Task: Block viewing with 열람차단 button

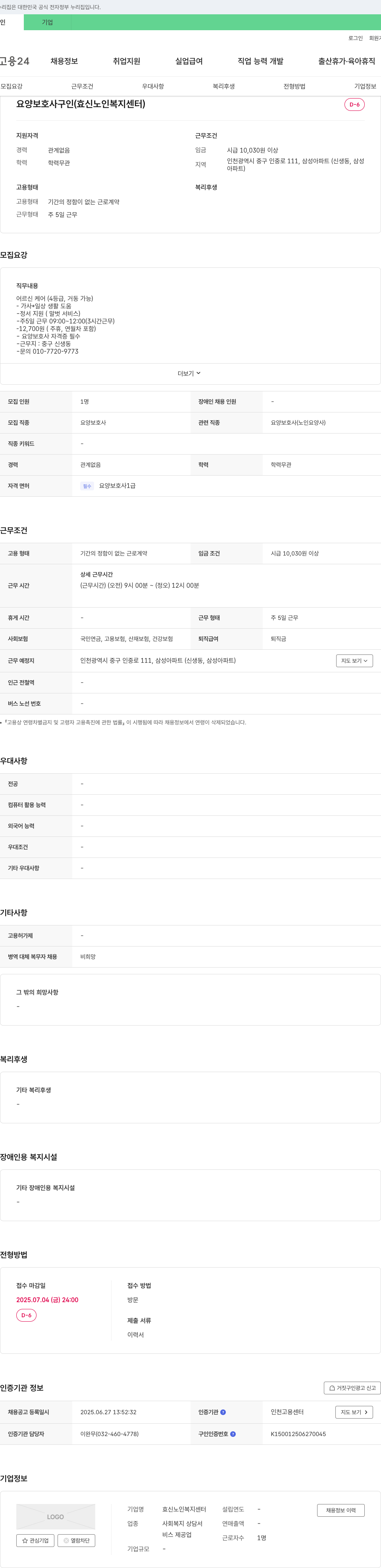Action: click(76, 1540)
